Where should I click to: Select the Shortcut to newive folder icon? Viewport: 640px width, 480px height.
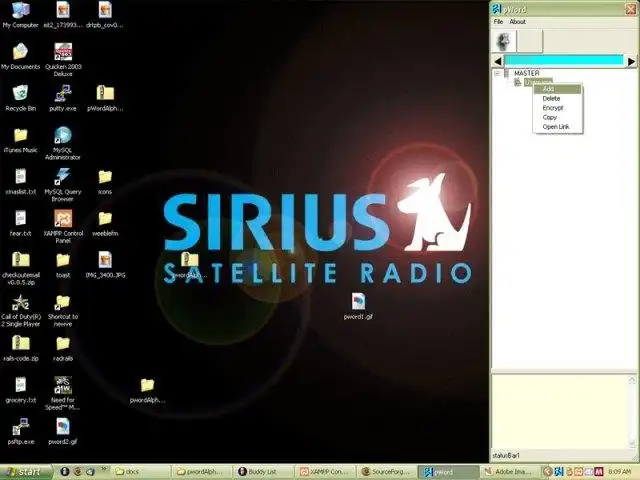click(63, 310)
